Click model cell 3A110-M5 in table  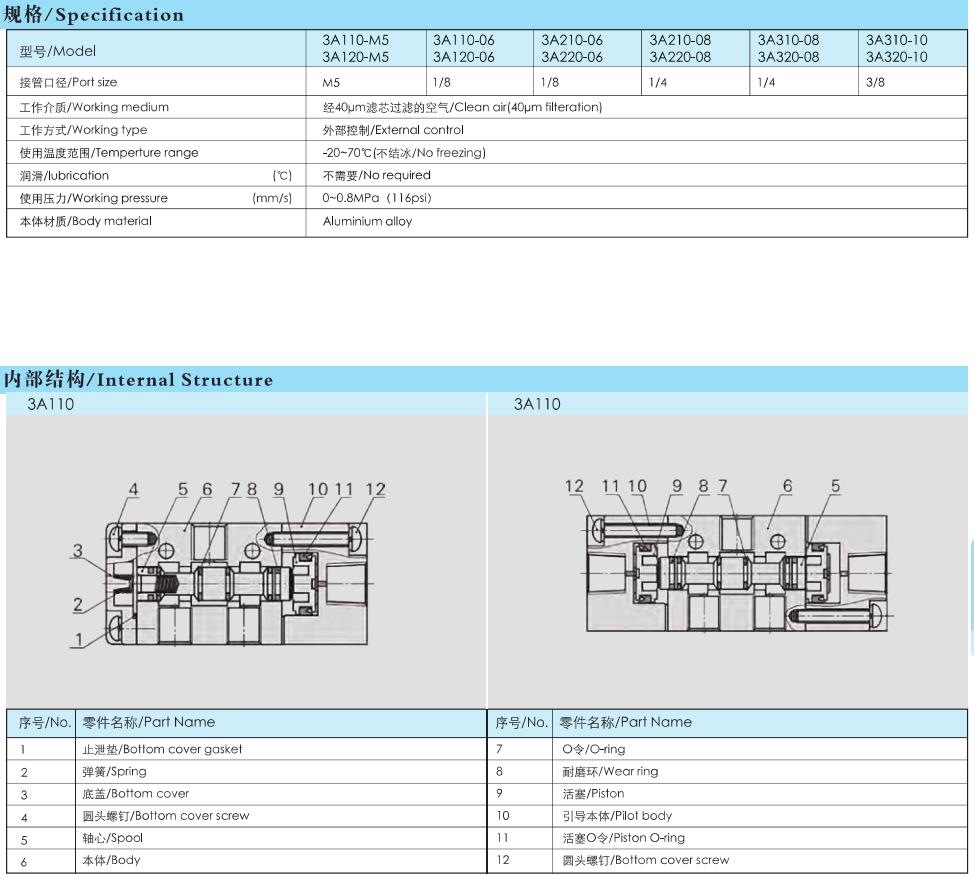(355, 40)
